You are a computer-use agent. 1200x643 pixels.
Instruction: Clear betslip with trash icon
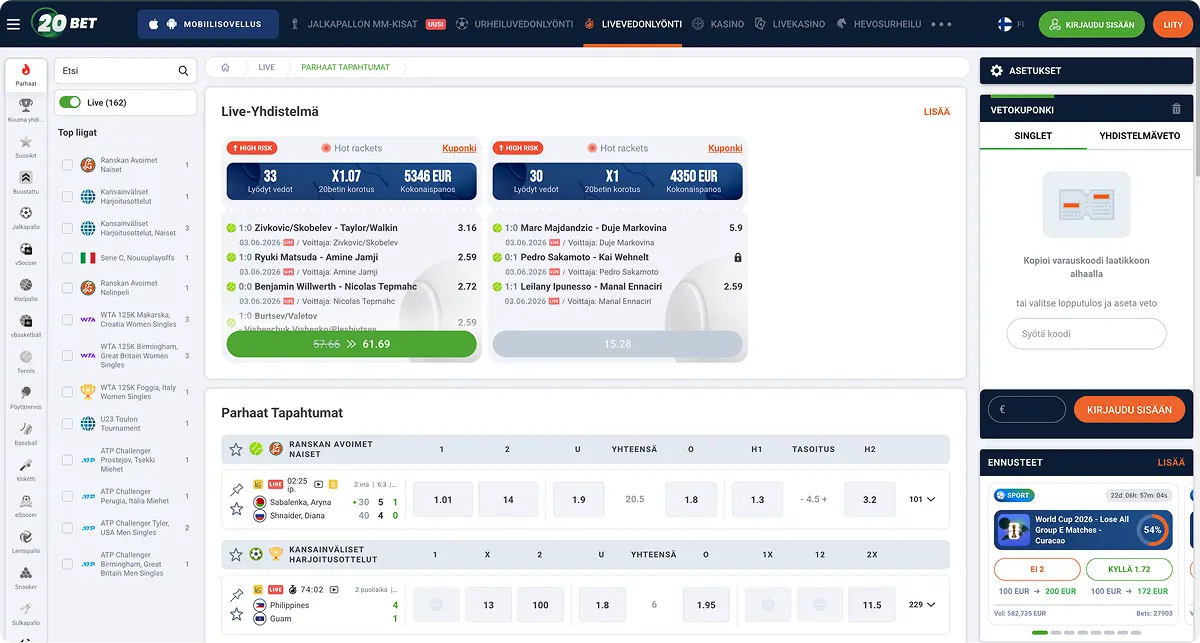[x=1176, y=109]
